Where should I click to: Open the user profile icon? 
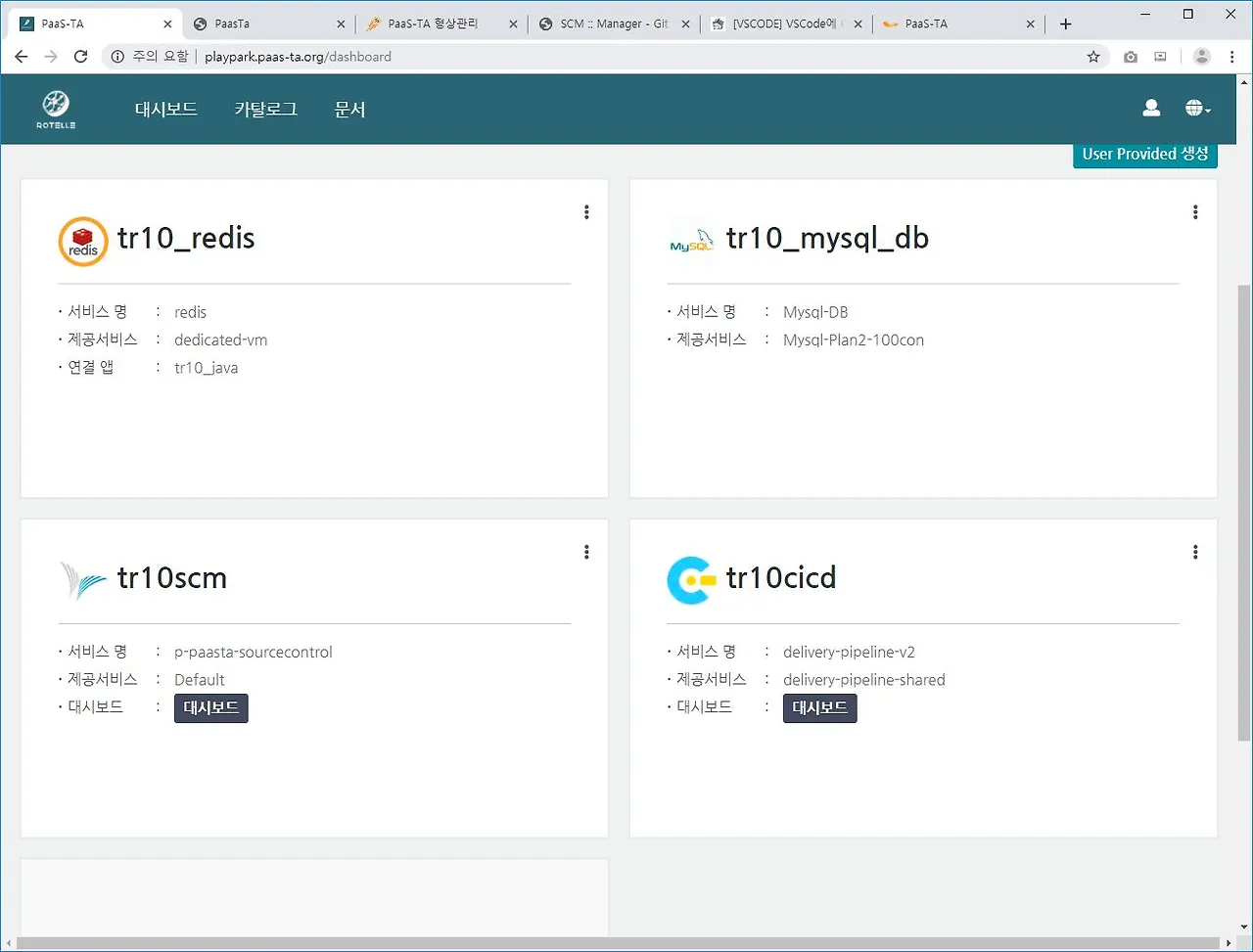click(x=1151, y=109)
